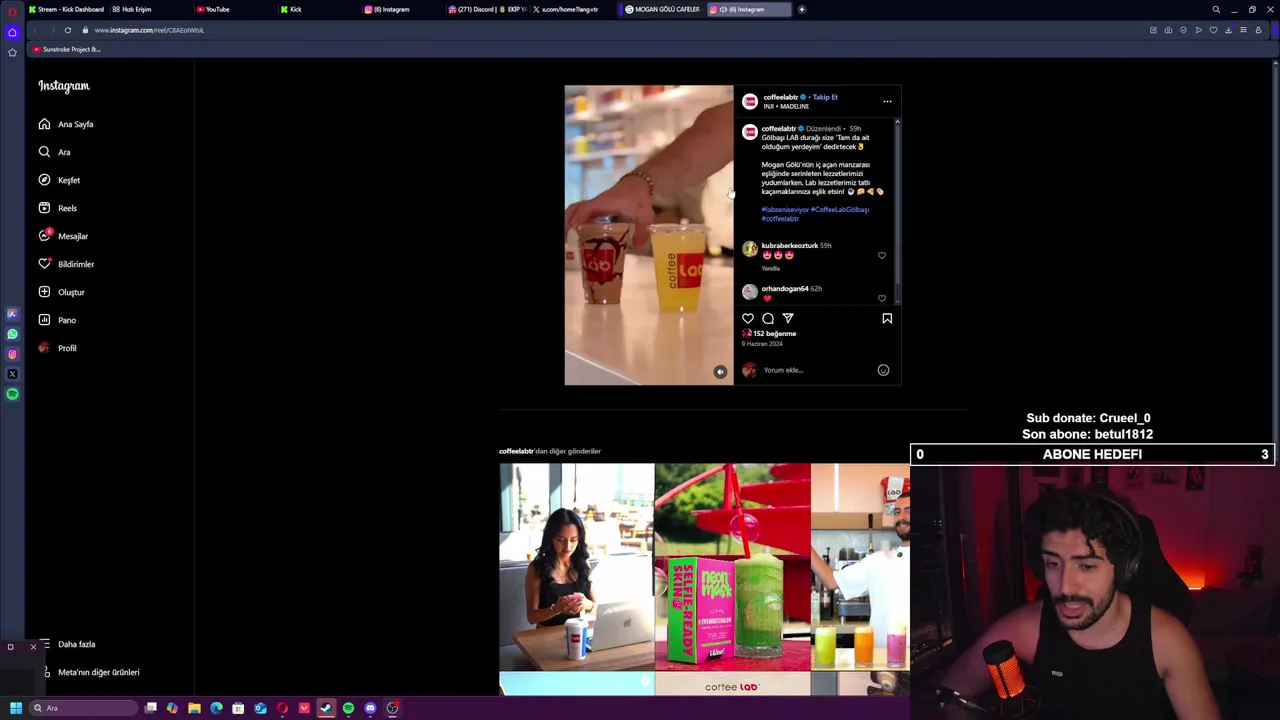Open Windows Start menu
The image size is (1280, 720).
coord(15,708)
